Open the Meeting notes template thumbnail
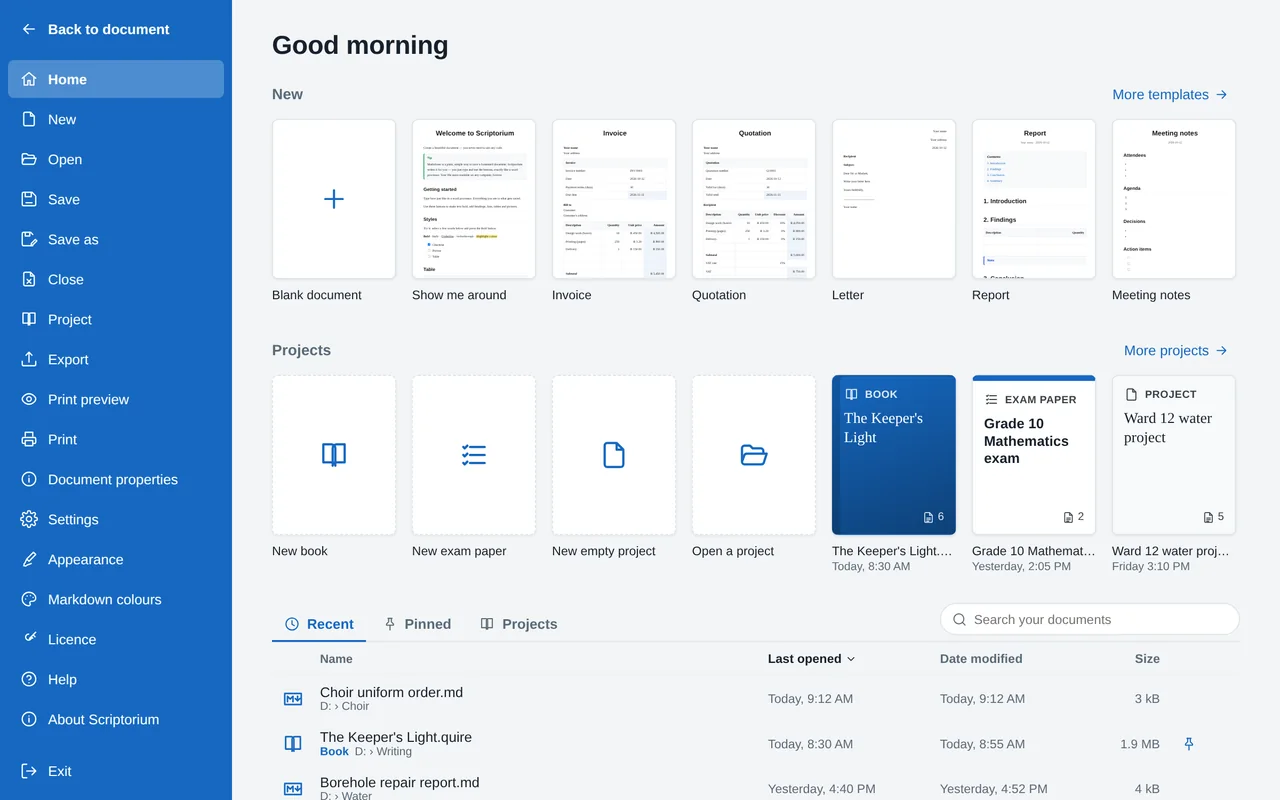This screenshot has height=800, width=1280. pyautogui.click(x=1174, y=199)
